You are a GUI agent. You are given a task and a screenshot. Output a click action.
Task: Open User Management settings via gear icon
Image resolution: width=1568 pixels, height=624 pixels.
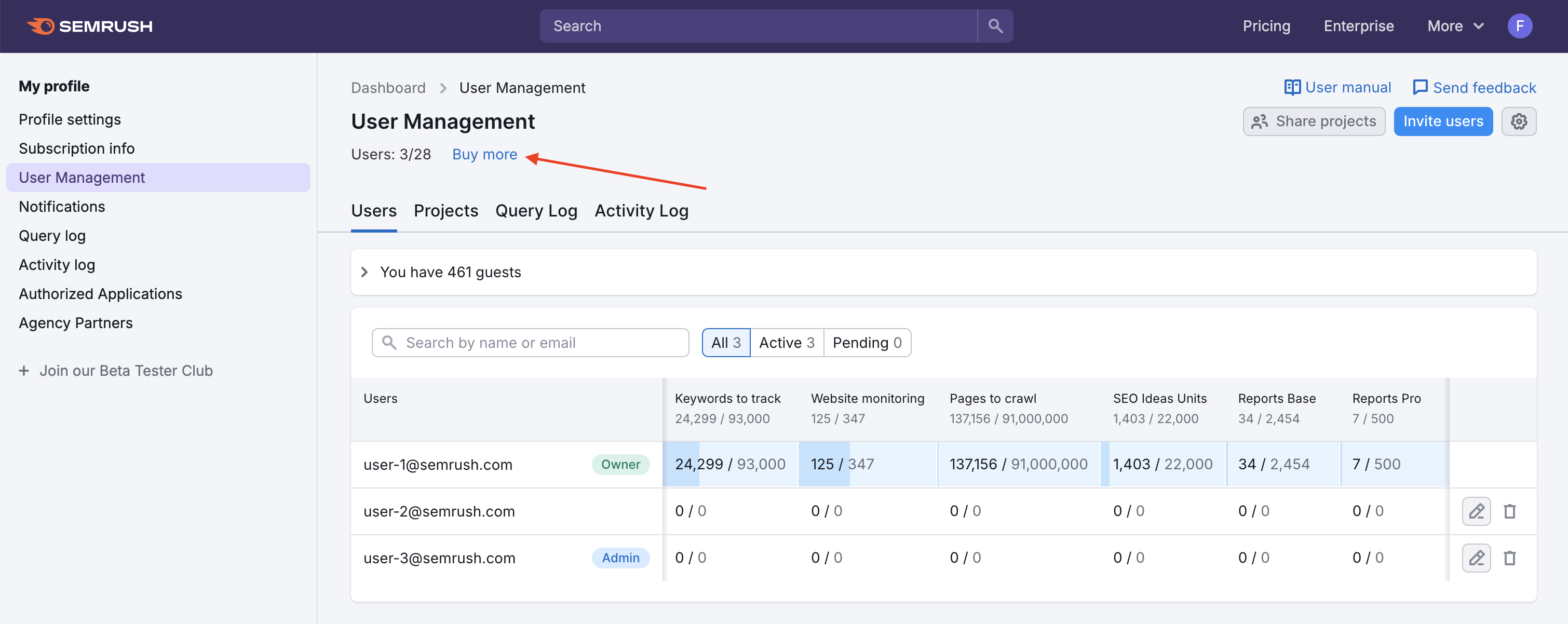click(x=1519, y=121)
